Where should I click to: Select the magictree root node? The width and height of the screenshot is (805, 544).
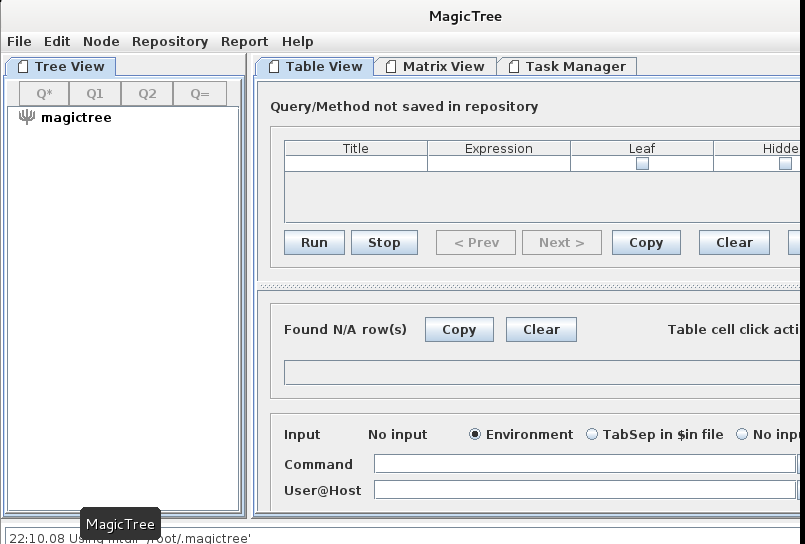[76, 118]
